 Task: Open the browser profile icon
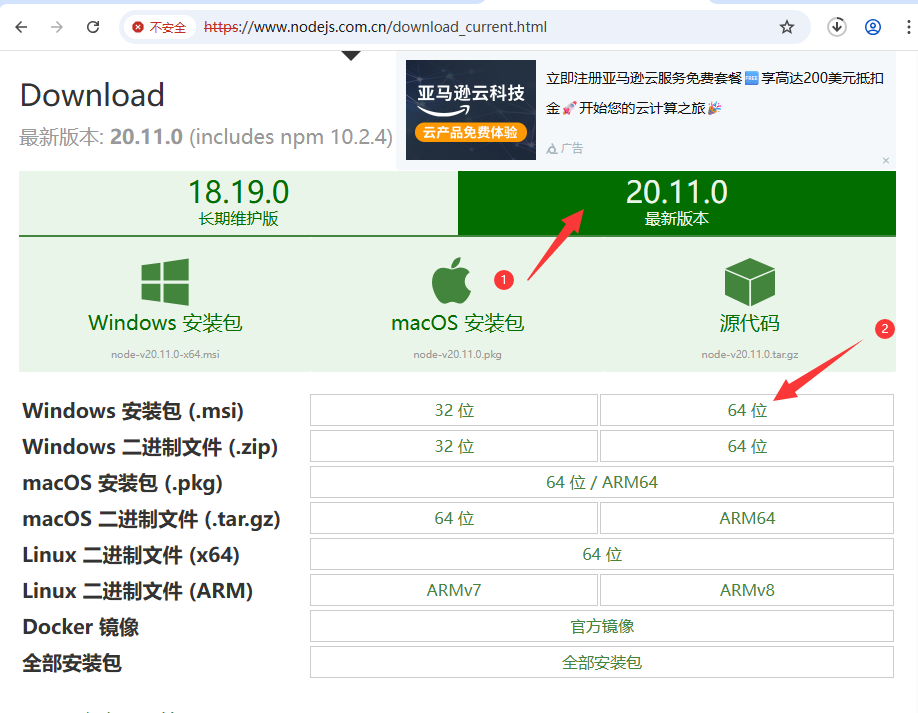[x=873, y=27]
